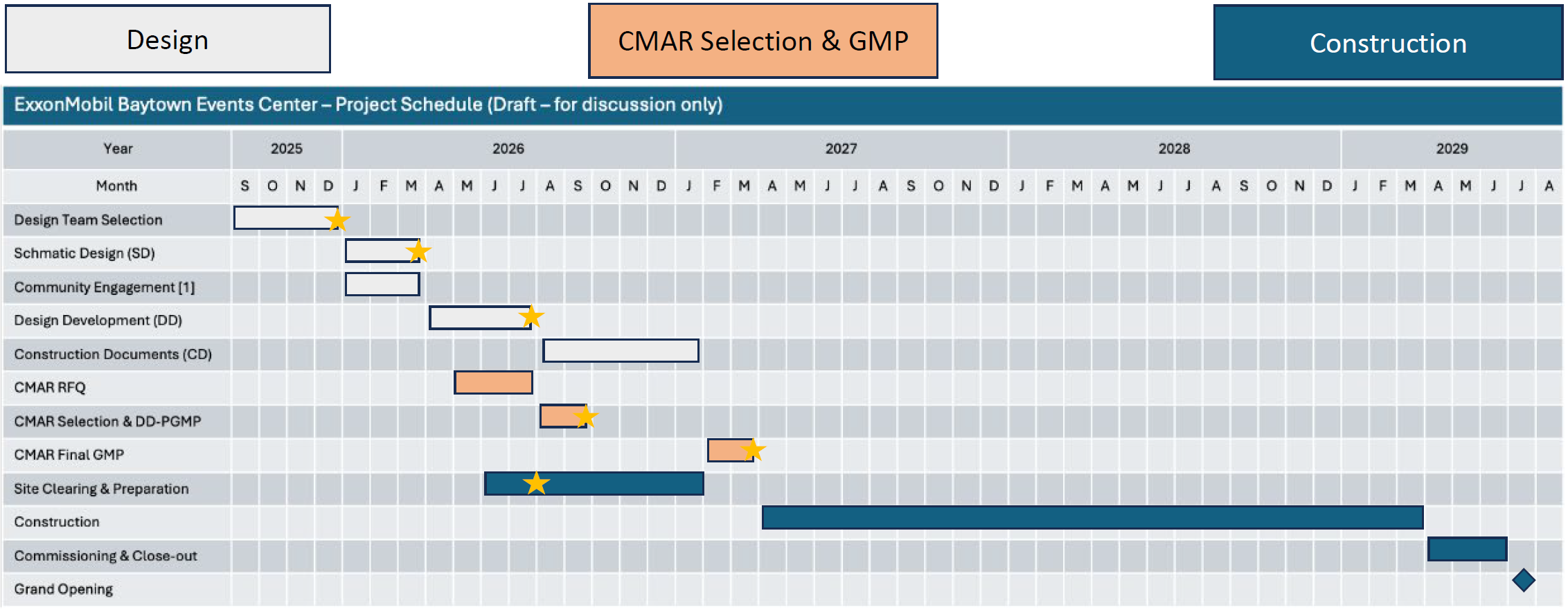Select the Grand Opening row label
The height and width of the screenshot is (614, 1568).
click(x=64, y=589)
